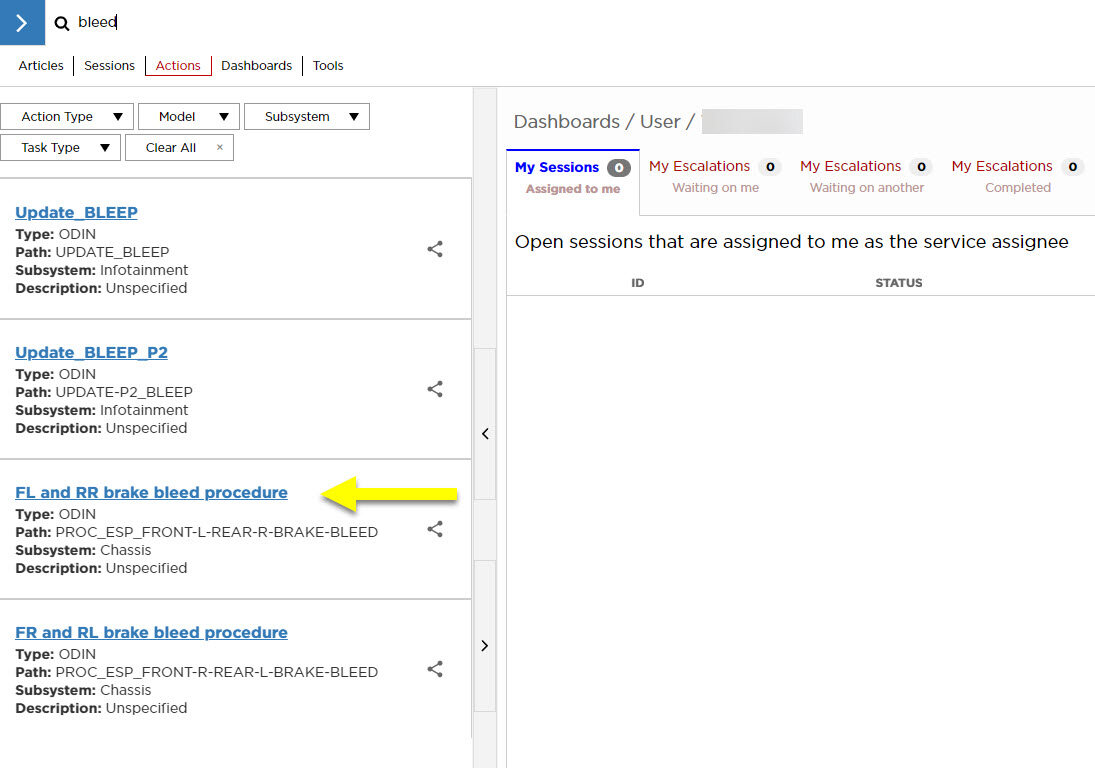Viewport: 1095px width, 768px height.
Task: Open the Tools tab
Action: (328, 66)
